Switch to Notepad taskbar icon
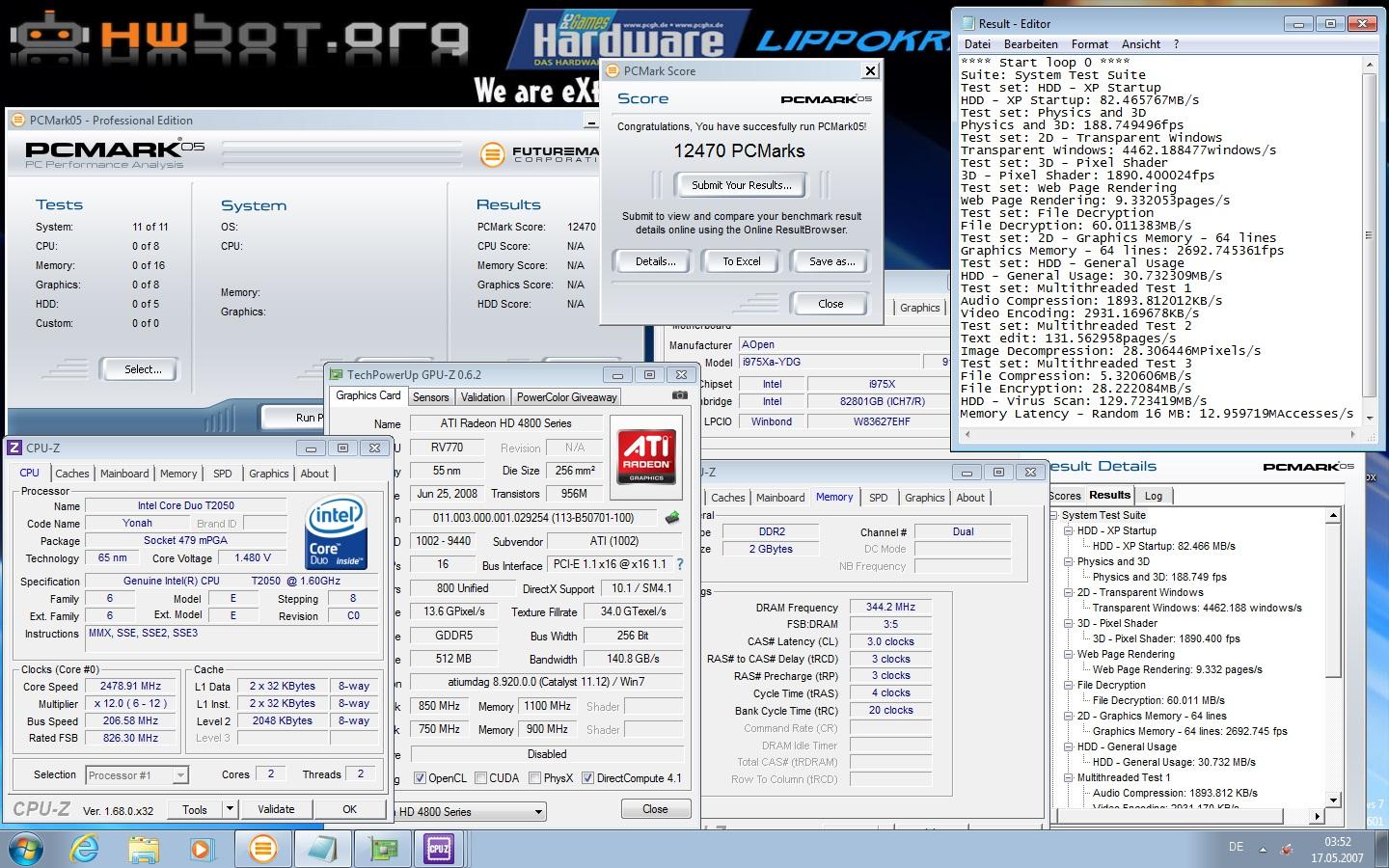This screenshot has height=868, width=1389. [x=321, y=849]
